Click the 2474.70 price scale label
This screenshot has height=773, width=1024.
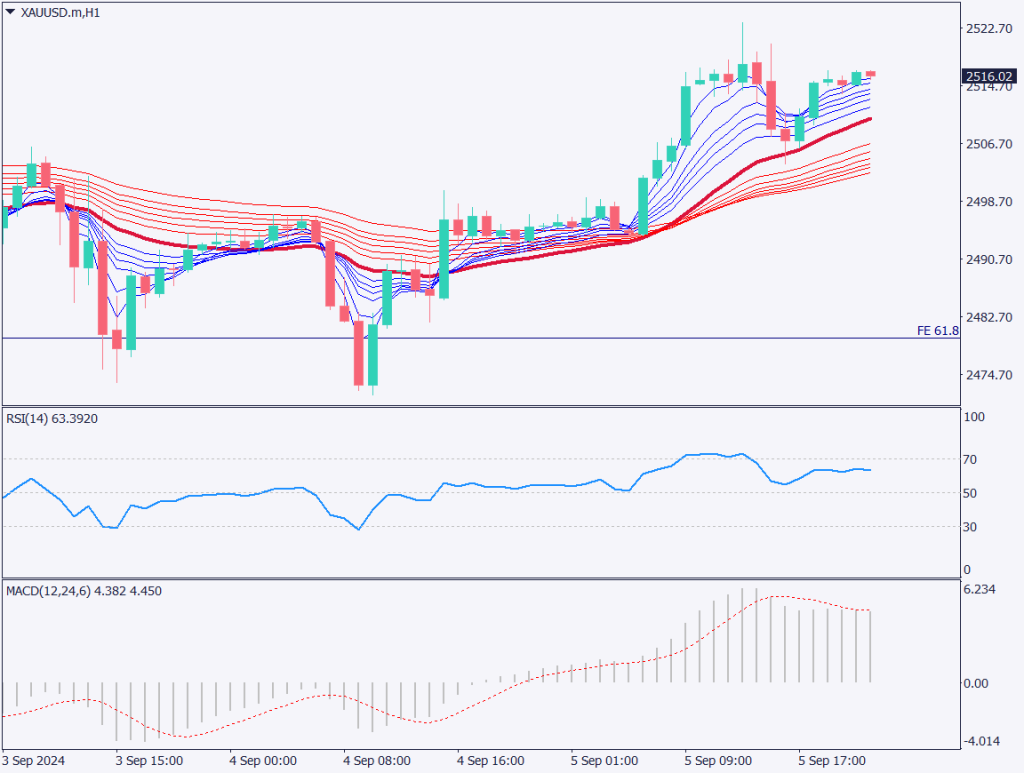click(x=989, y=375)
